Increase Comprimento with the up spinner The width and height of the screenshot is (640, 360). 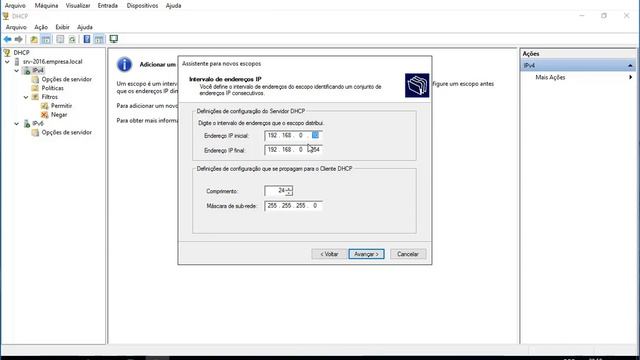pyautogui.click(x=289, y=188)
